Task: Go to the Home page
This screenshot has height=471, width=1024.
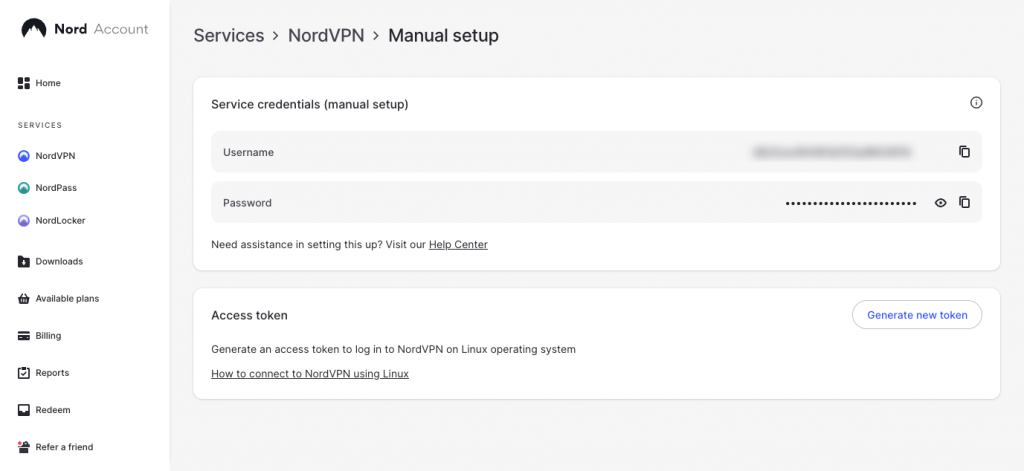Action: 48,83
